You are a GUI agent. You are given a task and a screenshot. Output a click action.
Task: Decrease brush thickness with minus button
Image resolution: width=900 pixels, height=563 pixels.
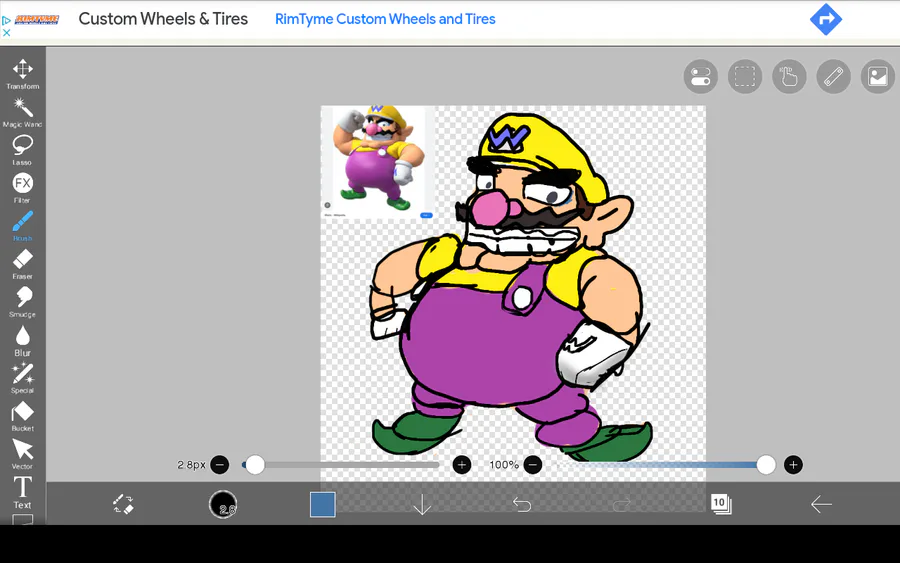point(219,464)
